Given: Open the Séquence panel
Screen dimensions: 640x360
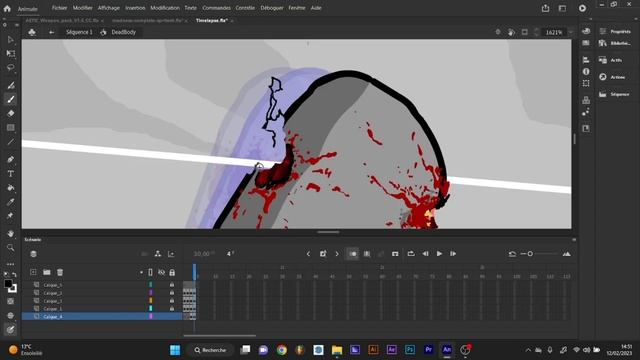Looking at the screenshot, I should click(615, 94).
